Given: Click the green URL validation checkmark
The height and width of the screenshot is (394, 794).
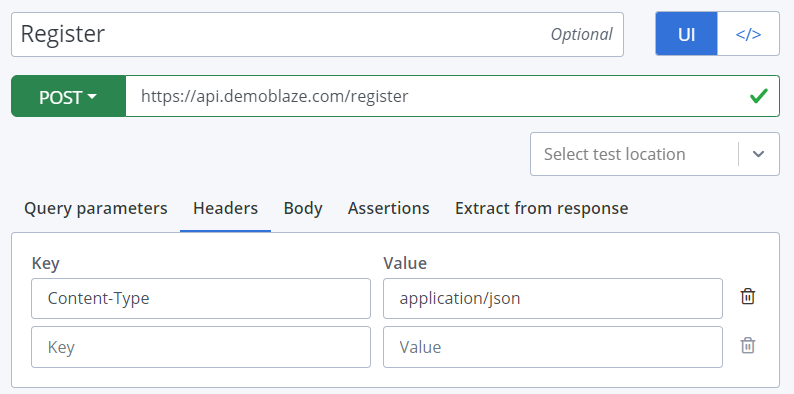Looking at the screenshot, I should click(759, 96).
